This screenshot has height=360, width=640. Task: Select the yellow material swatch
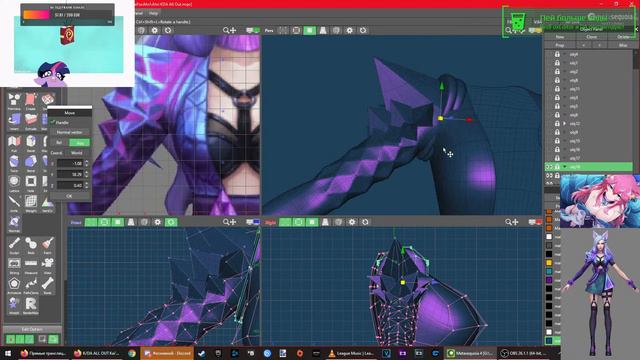(x=549, y=262)
